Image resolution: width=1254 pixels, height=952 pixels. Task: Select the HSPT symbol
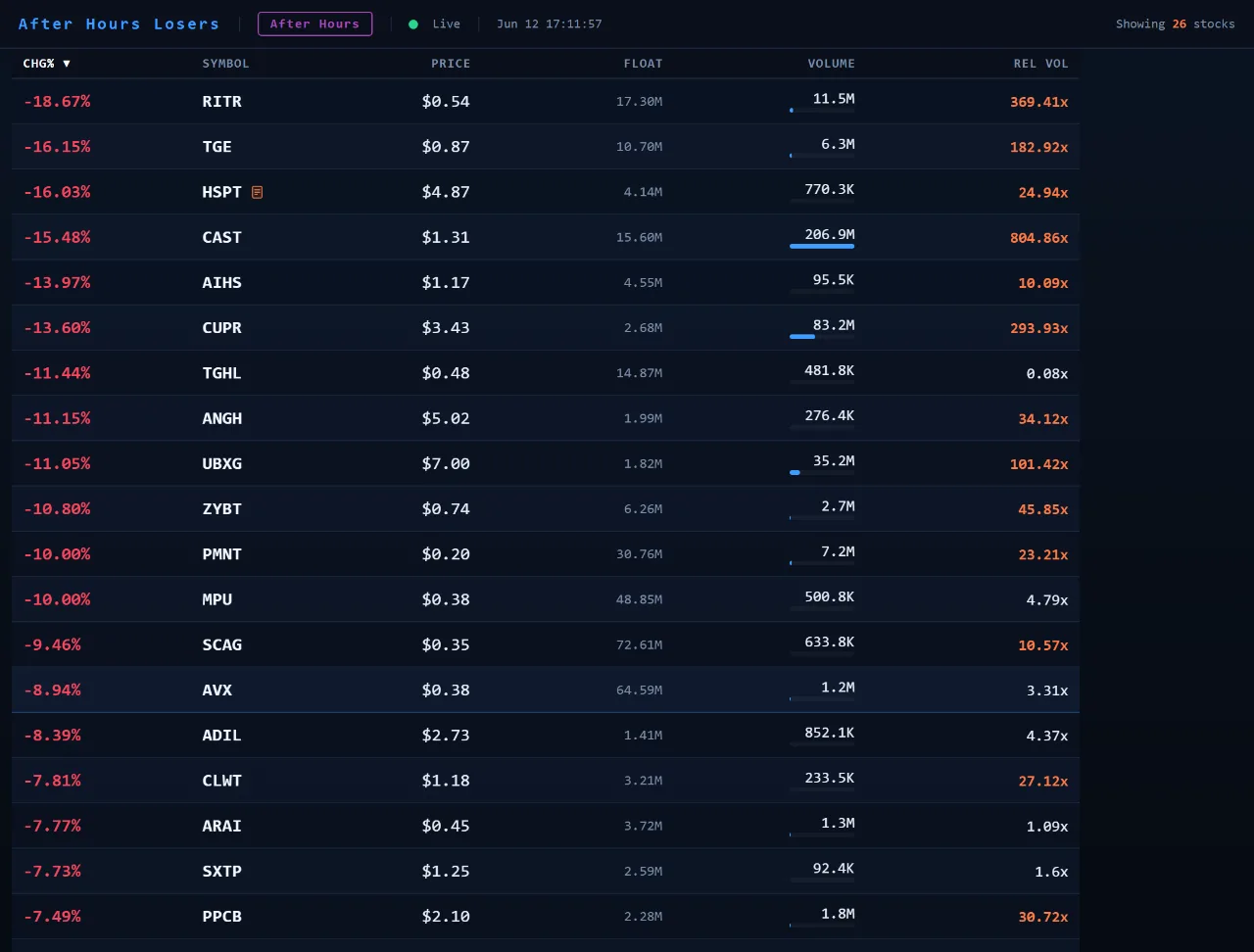pyautogui.click(x=221, y=192)
